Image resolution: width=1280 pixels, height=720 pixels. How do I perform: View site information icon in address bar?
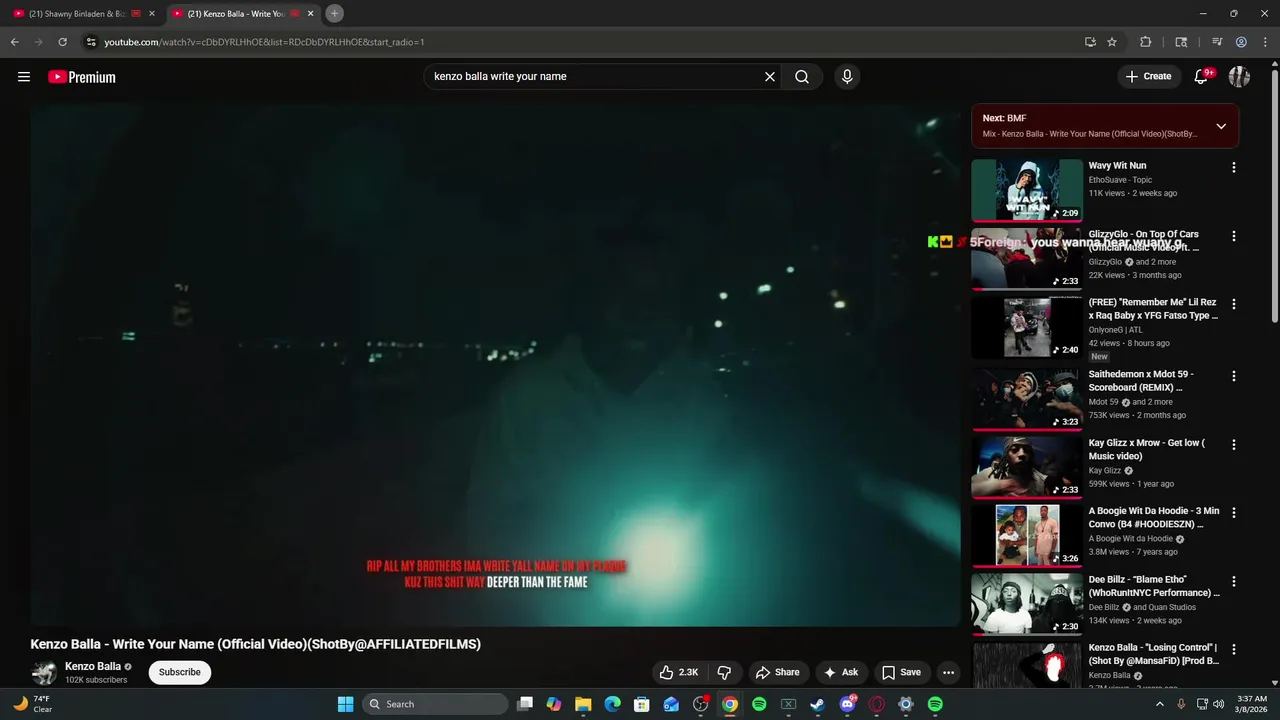(91, 42)
